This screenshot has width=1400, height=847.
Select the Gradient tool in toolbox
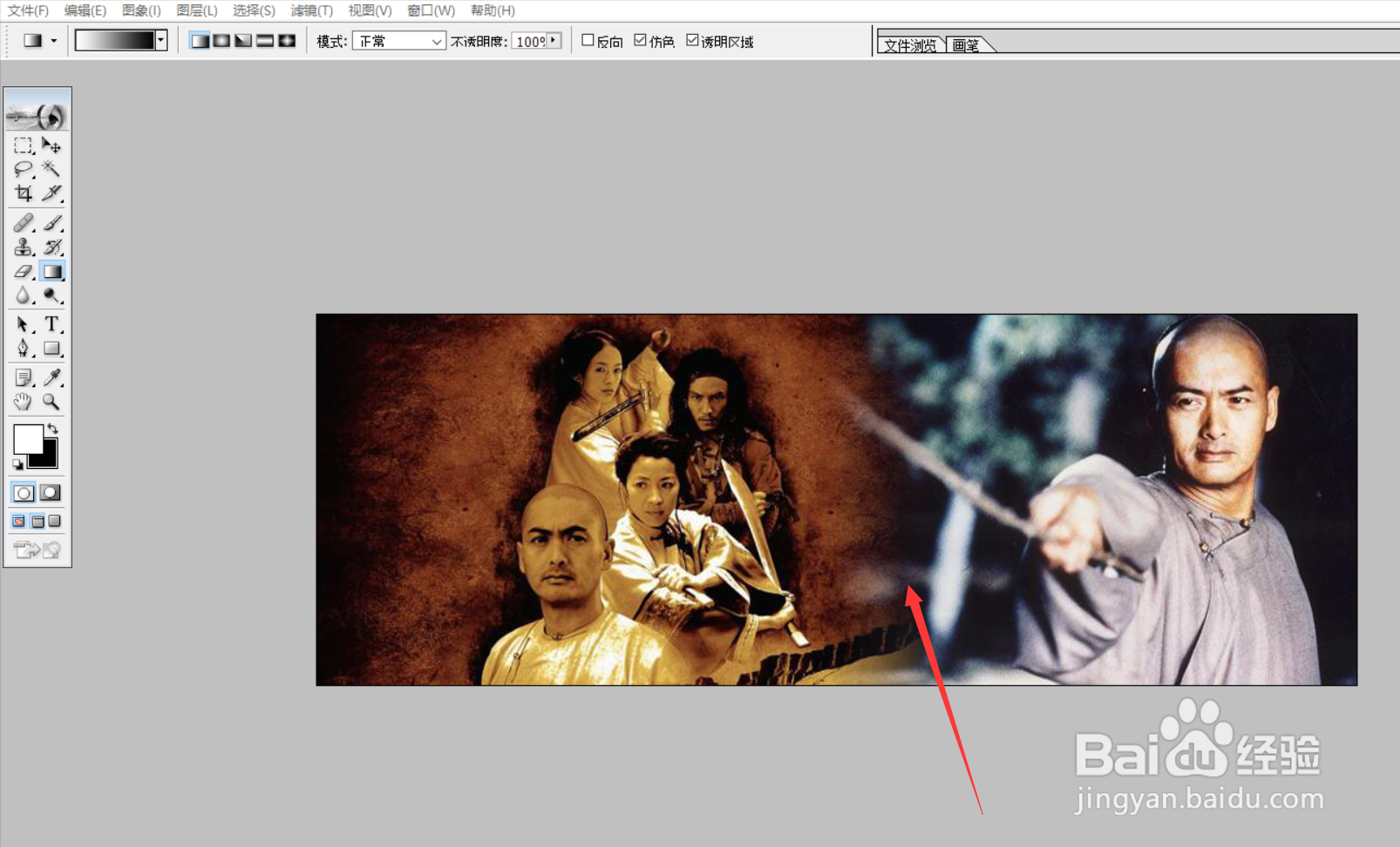pos(51,272)
